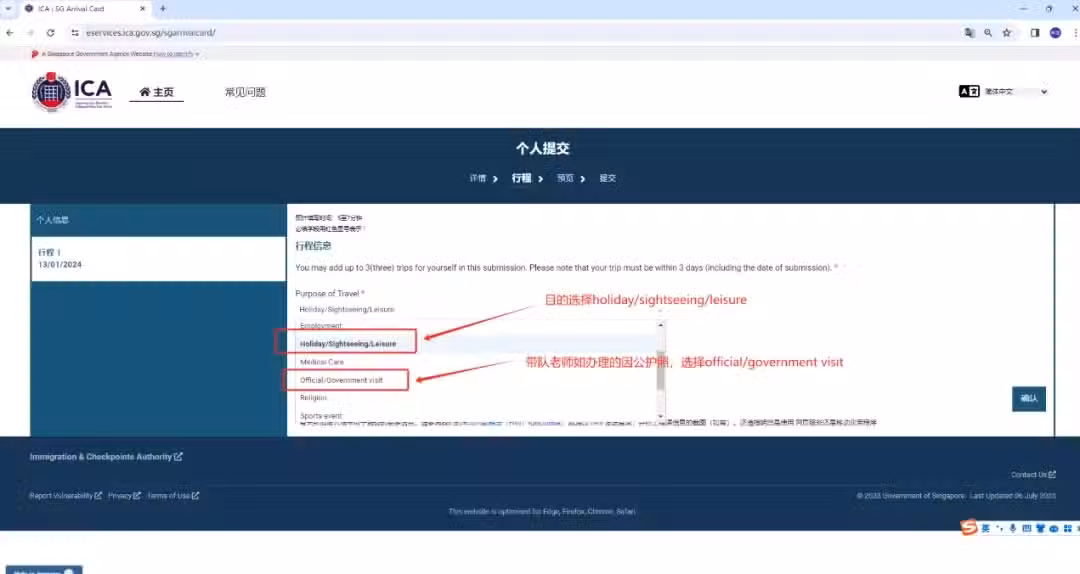The width and height of the screenshot is (1080, 574).
Task: Open the tab search dropdown arrow
Action: pos(8,8)
